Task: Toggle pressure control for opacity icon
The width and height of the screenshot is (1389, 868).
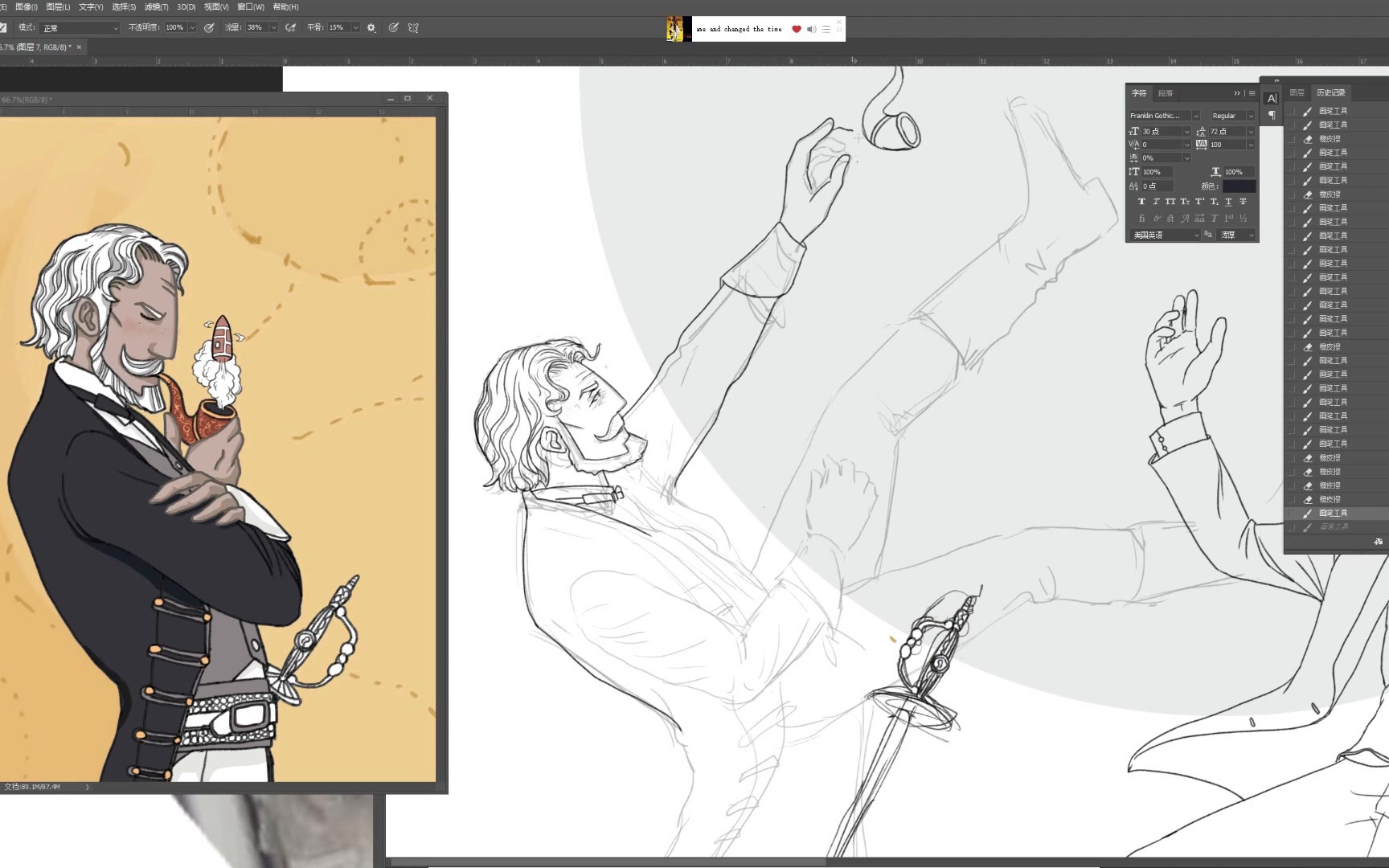Action: tap(209, 27)
